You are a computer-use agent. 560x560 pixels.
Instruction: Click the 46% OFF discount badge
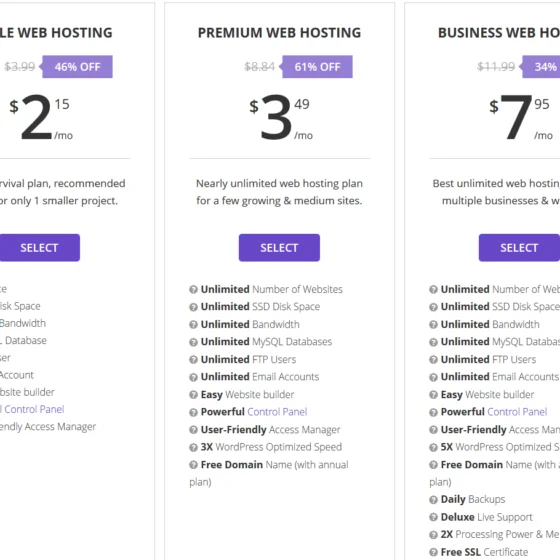point(76,67)
